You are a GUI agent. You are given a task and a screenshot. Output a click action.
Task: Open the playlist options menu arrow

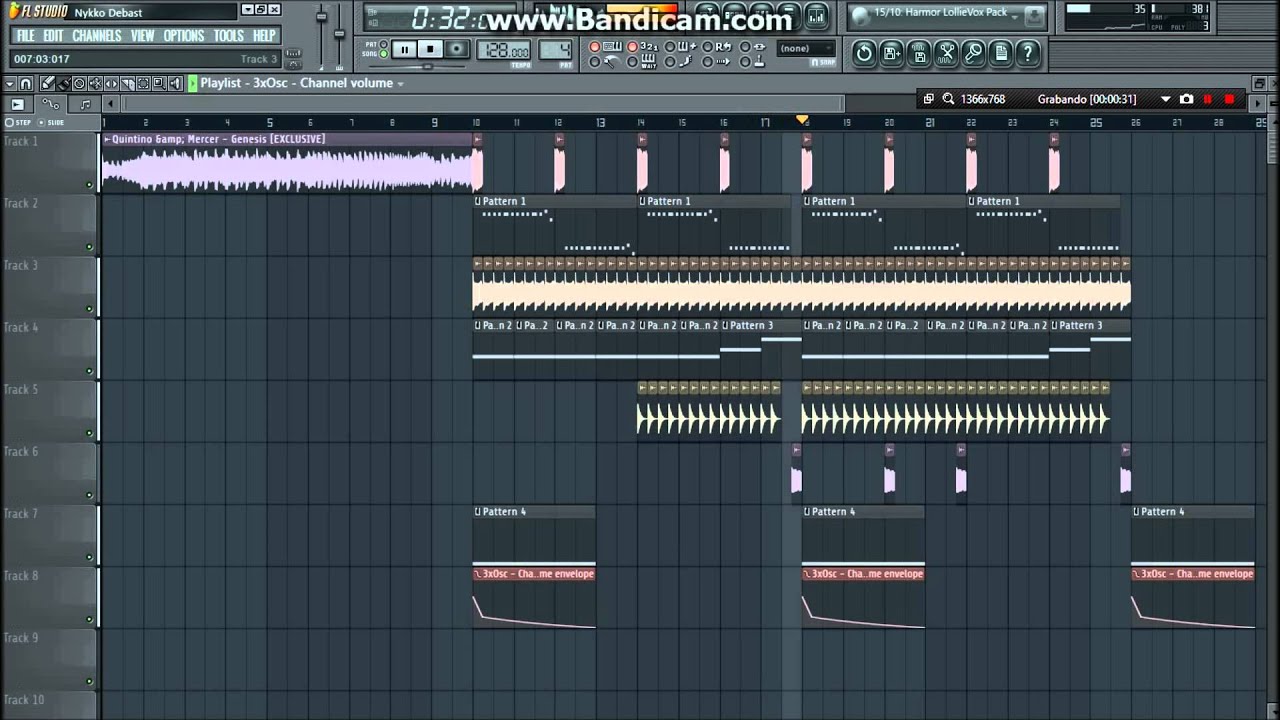pos(10,84)
